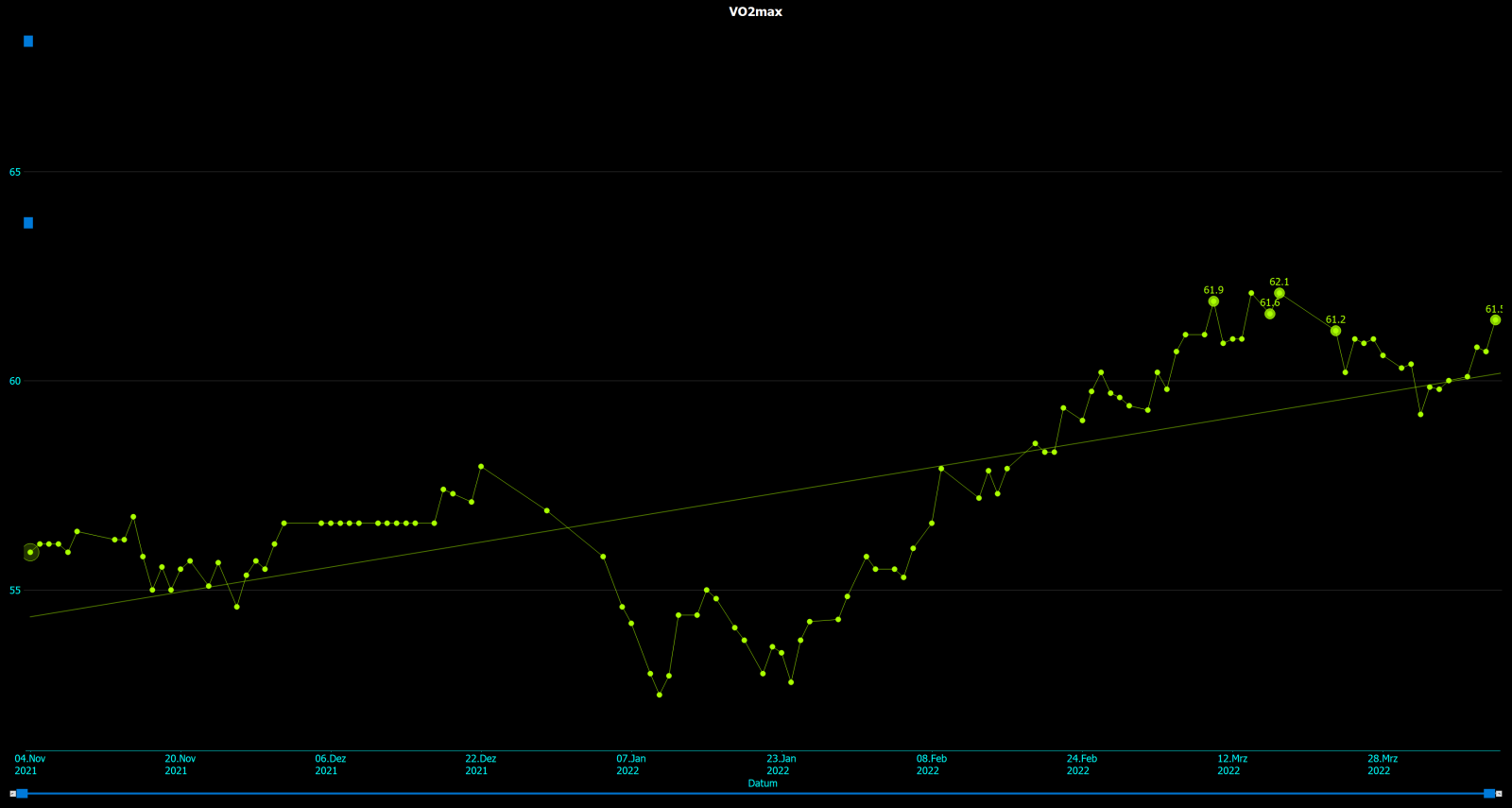The height and width of the screenshot is (808, 1512).
Task: Click the lower blue handle on the vertical axis
Action: (x=28, y=223)
